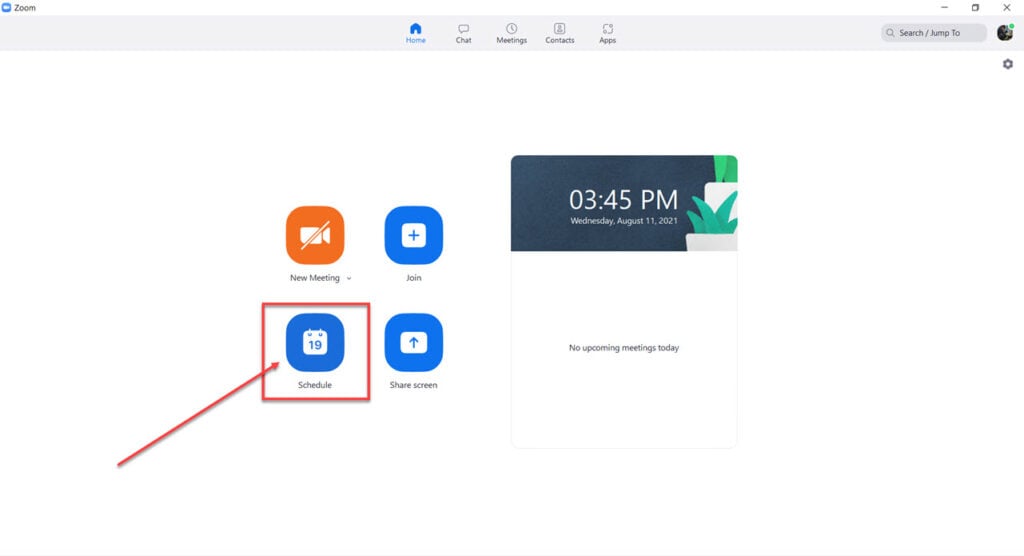Open Settings via the gear icon
Viewport: 1024px width, 556px height.
pos(1008,64)
